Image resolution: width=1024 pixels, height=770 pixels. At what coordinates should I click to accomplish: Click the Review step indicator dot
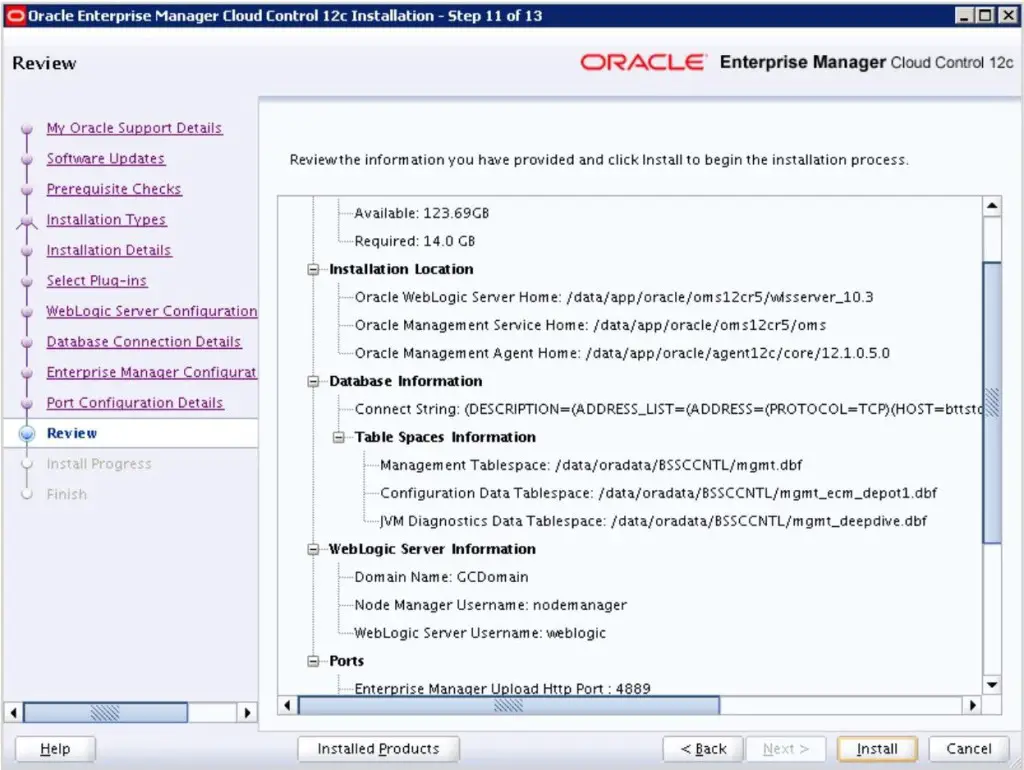(28, 433)
